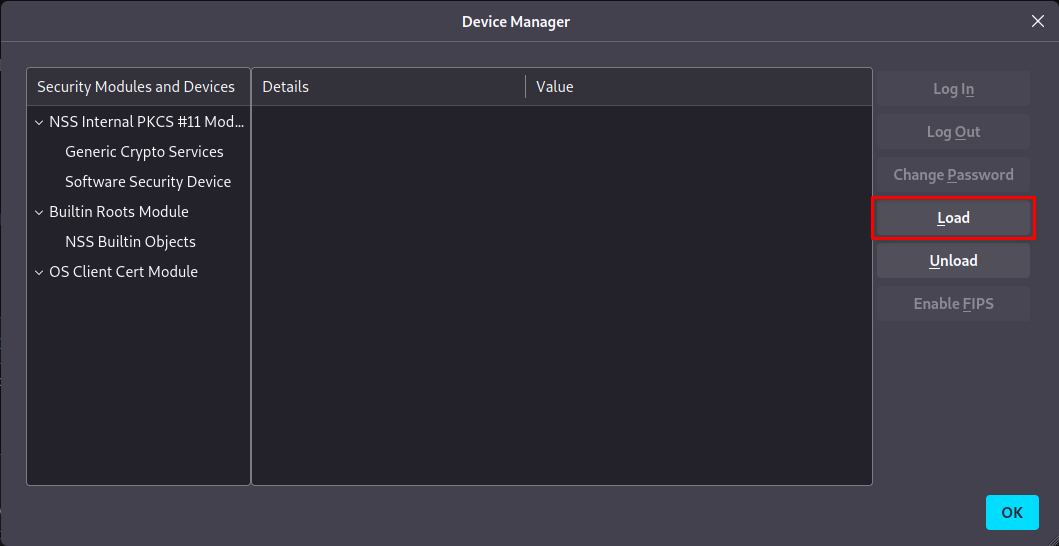Click Security Modules and Devices column header
Viewport: 1059px width, 546px height.
click(137, 87)
